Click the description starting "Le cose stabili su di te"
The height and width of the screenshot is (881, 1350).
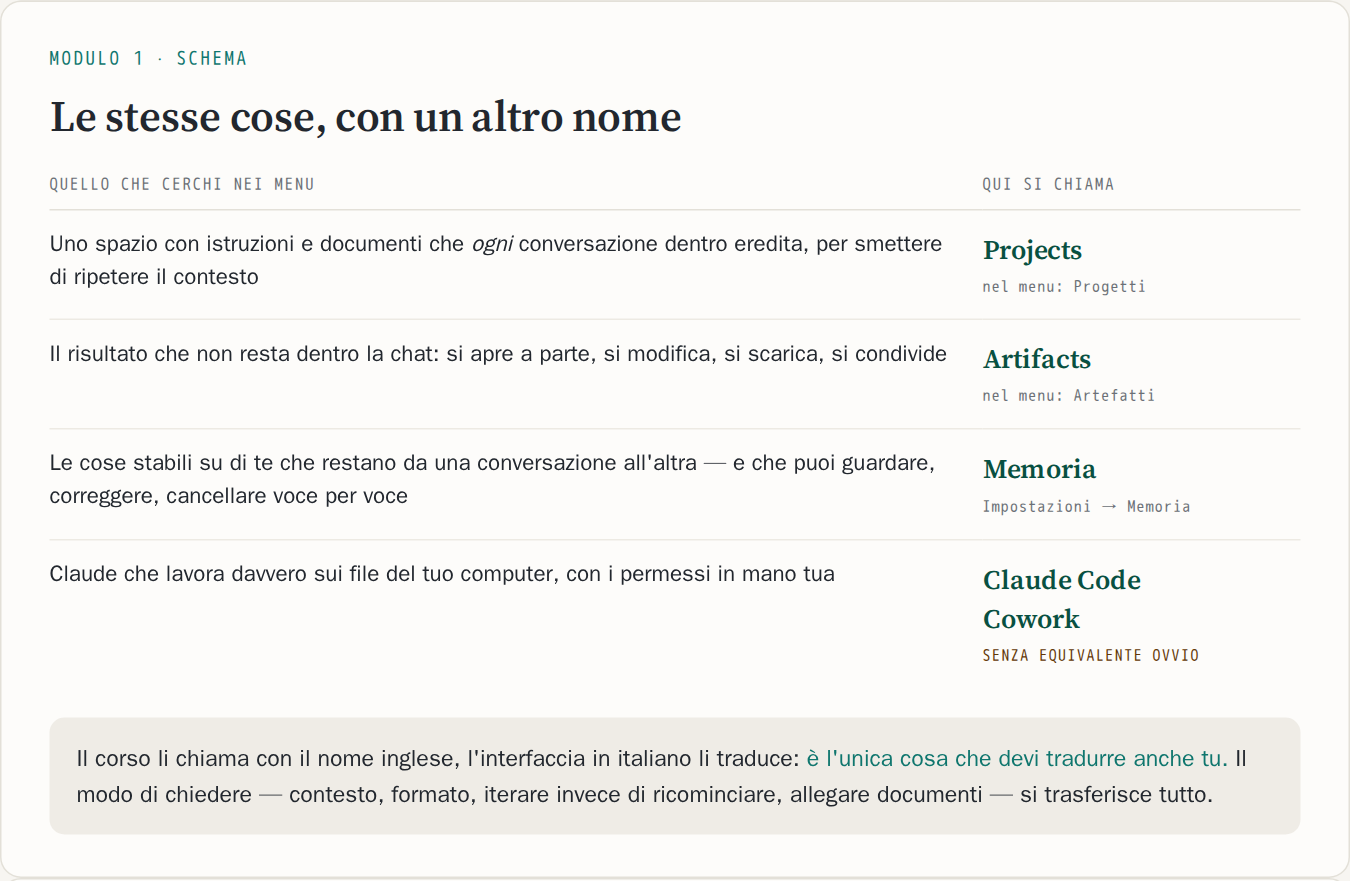coord(492,479)
